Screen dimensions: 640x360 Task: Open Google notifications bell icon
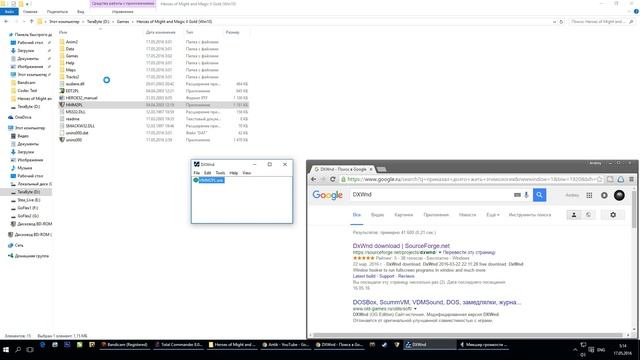pyautogui.click(x=604, y=196)
